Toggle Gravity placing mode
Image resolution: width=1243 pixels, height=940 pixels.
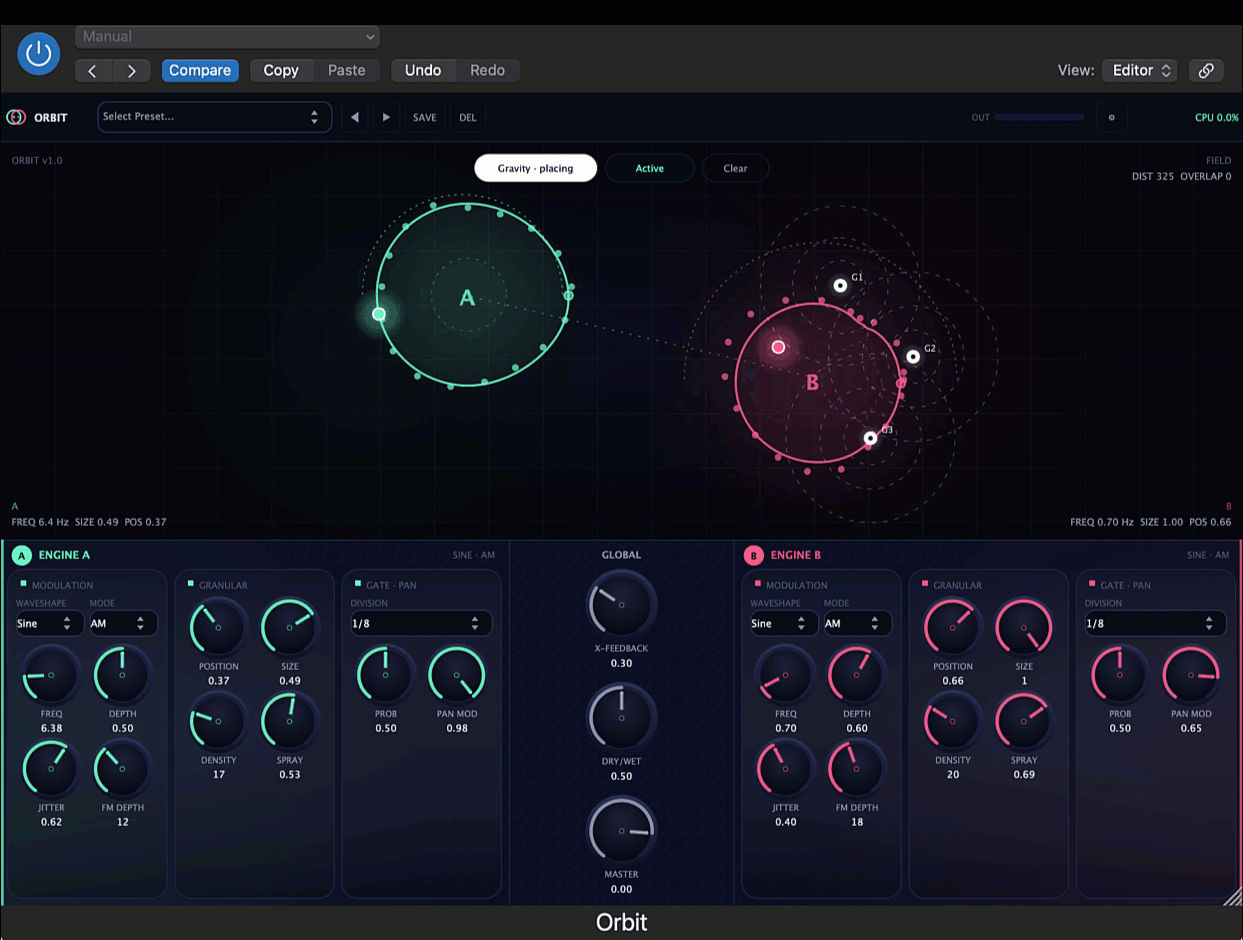coord(535,168)
